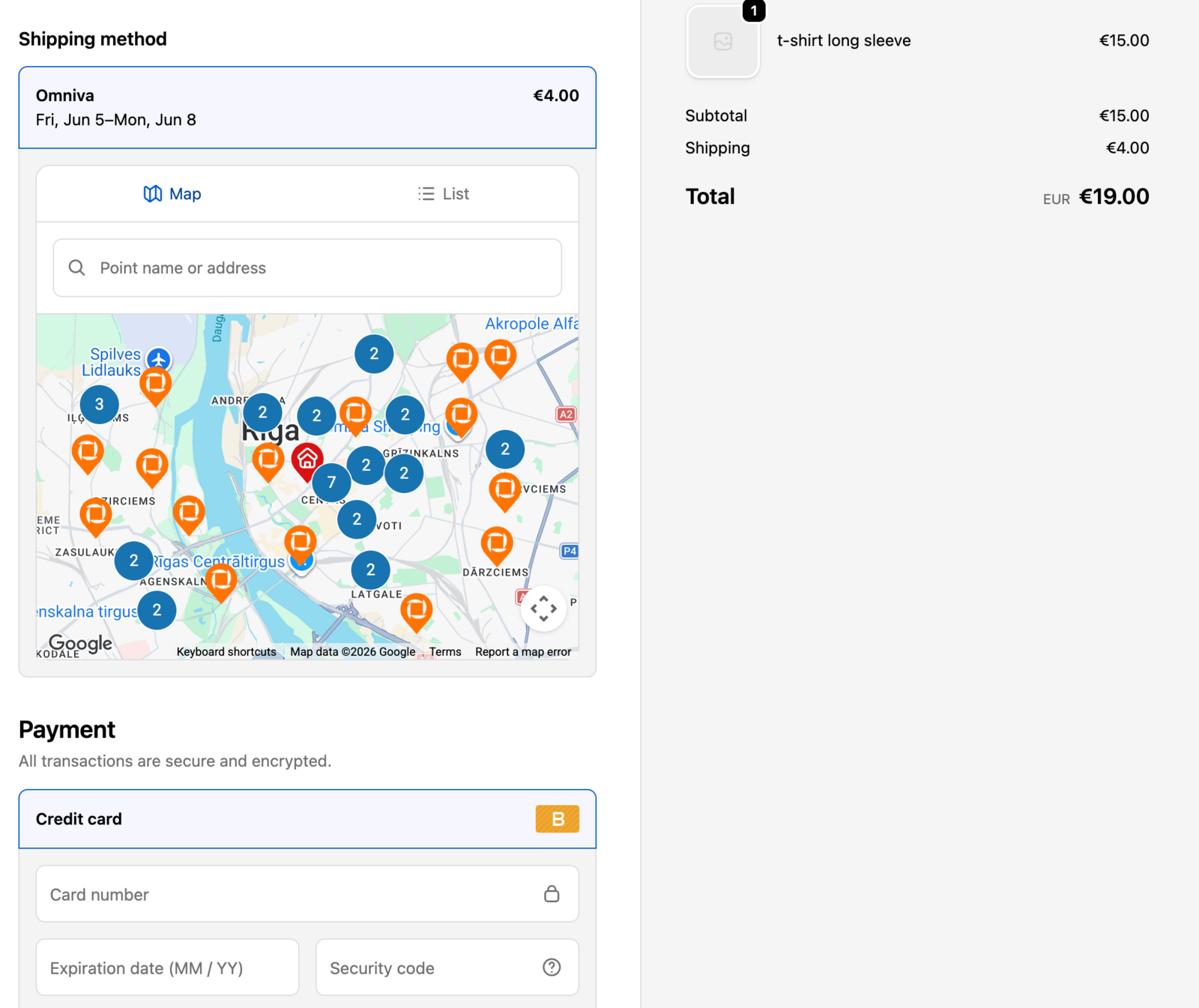Click the list icon beside the List label
Viewport: 1199px width, 1008px height.
click(x=426, y=194)
